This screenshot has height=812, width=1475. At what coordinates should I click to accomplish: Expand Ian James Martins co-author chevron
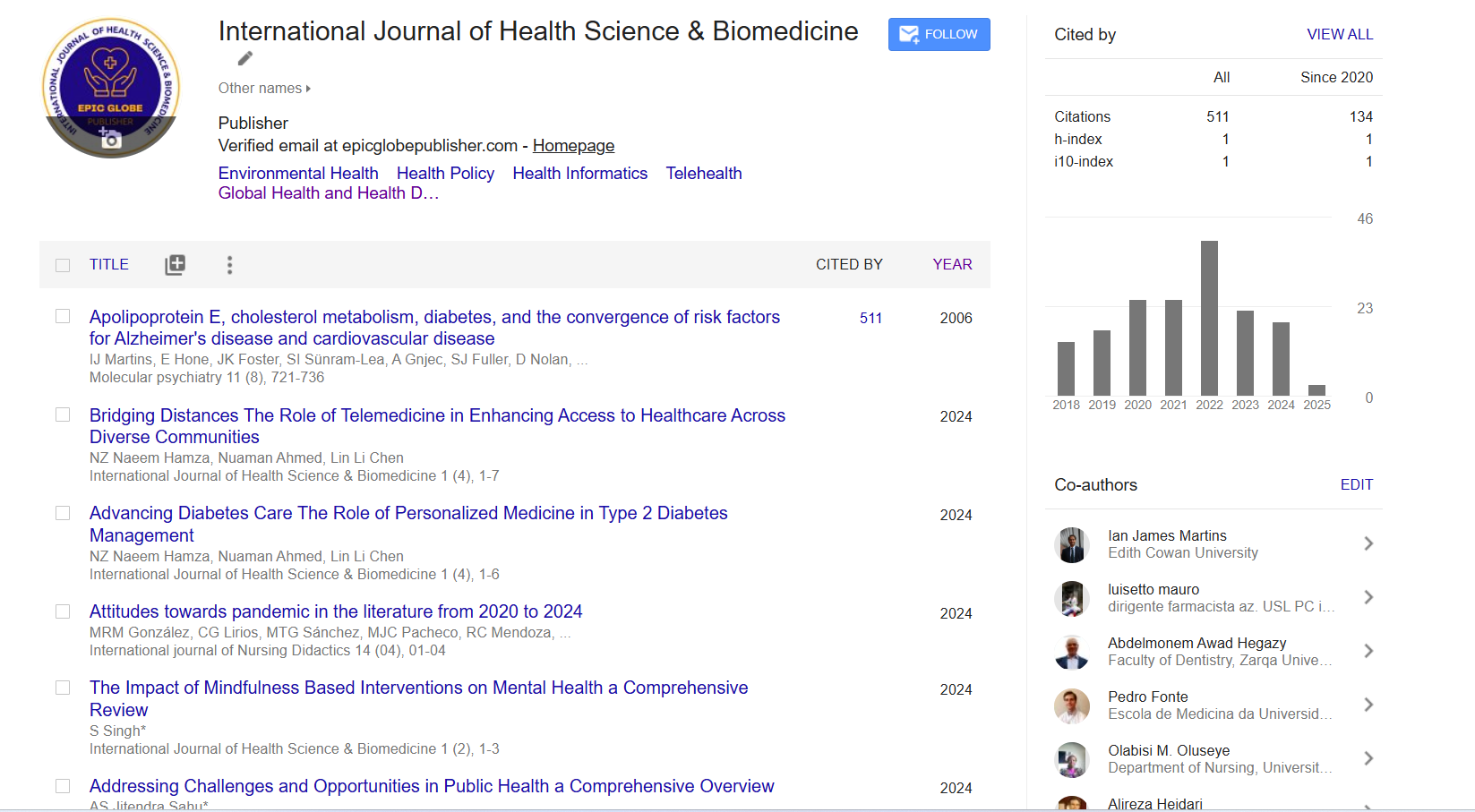click(1368, 543)
